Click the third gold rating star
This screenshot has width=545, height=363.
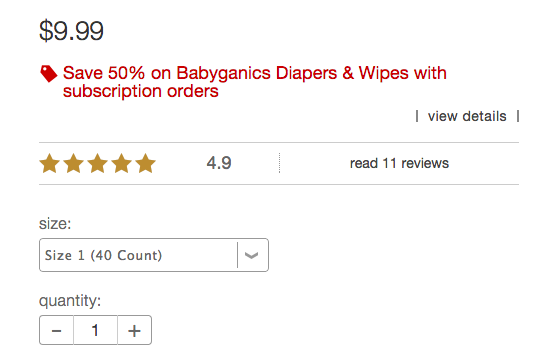(x=98, y=163)
